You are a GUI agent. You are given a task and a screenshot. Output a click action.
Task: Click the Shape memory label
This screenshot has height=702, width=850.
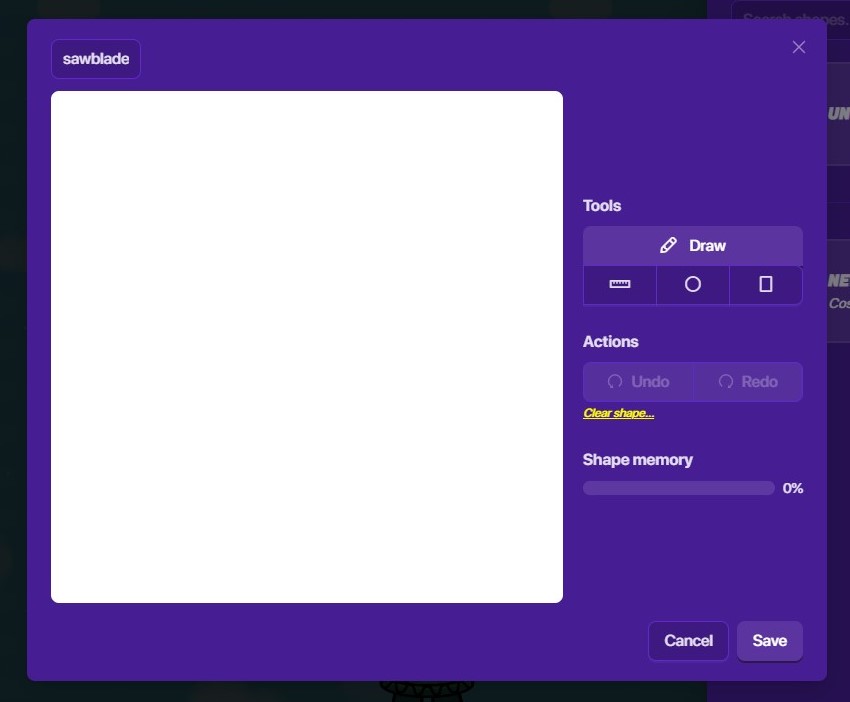tap(637, 460)
